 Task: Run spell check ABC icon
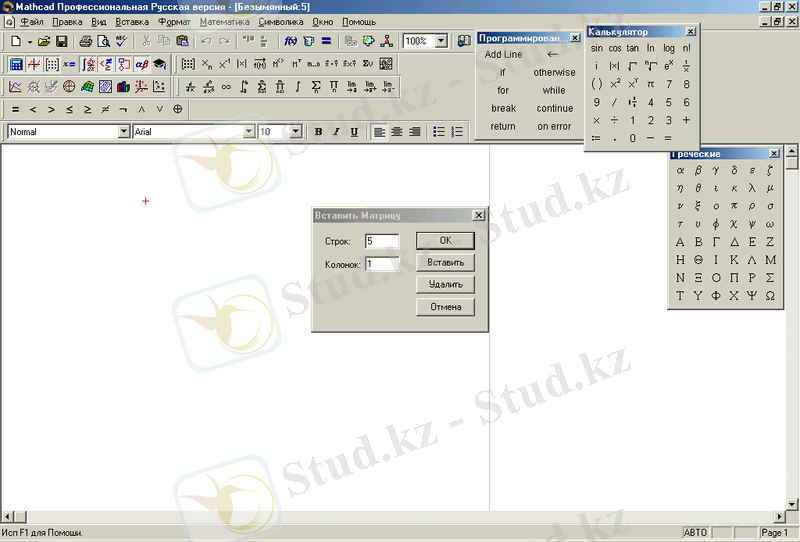click(121, 41)
